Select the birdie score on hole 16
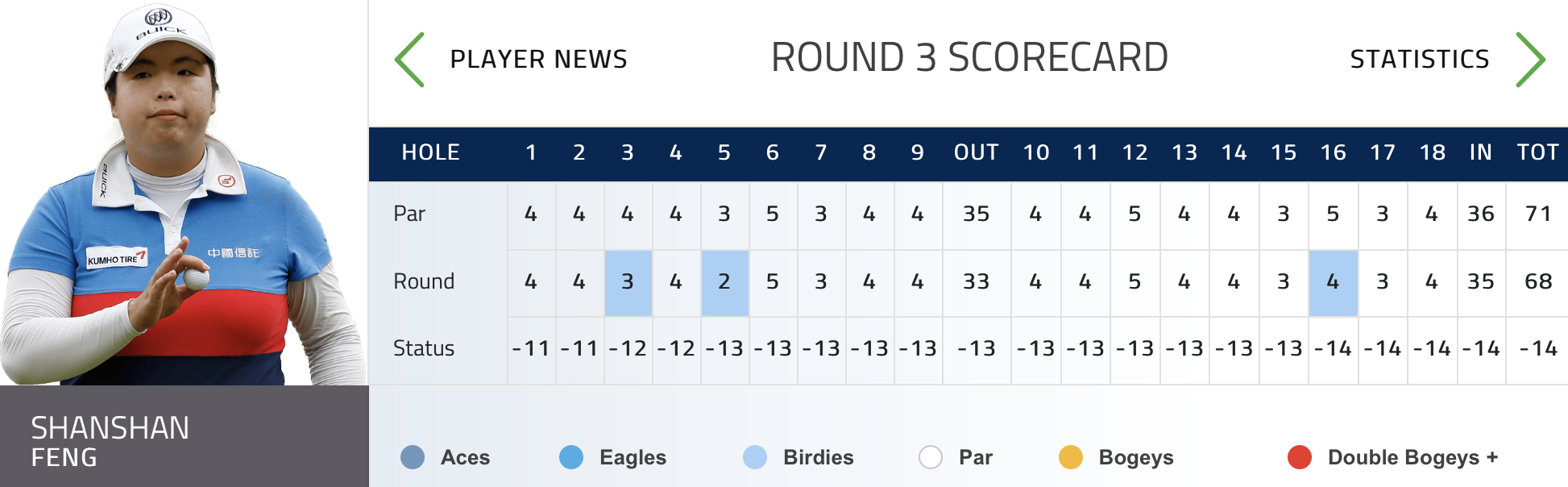Viewport: 1568px width, 487px height. 1333,282
